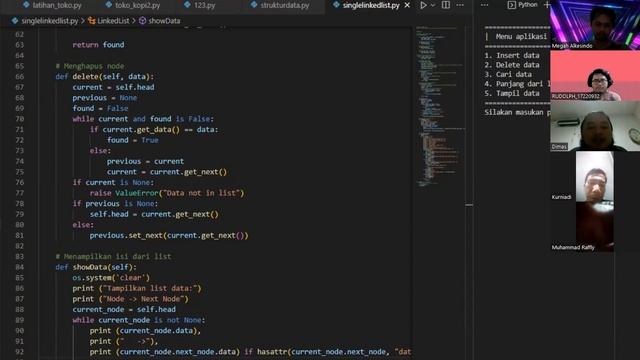Open the showData method breadcrumb
The height and width of the screenshot is (360, 640).
pyautogui.click(x=164, y=21)
